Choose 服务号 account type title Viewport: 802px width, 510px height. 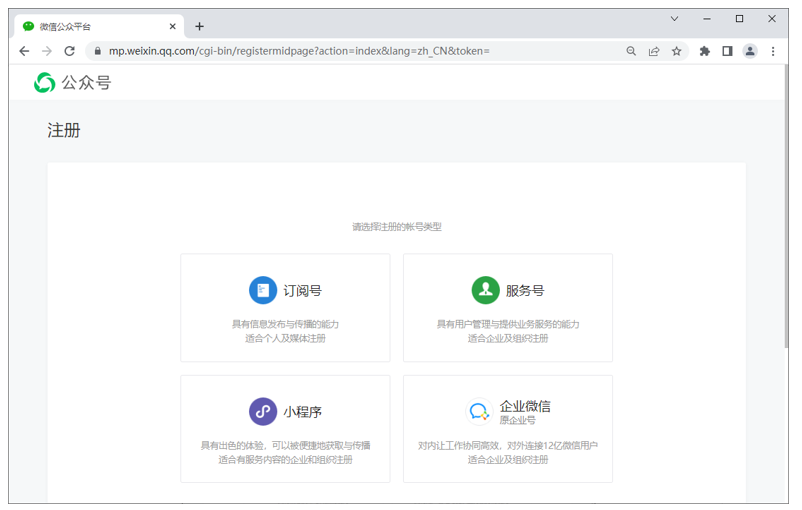pos(525,291)
